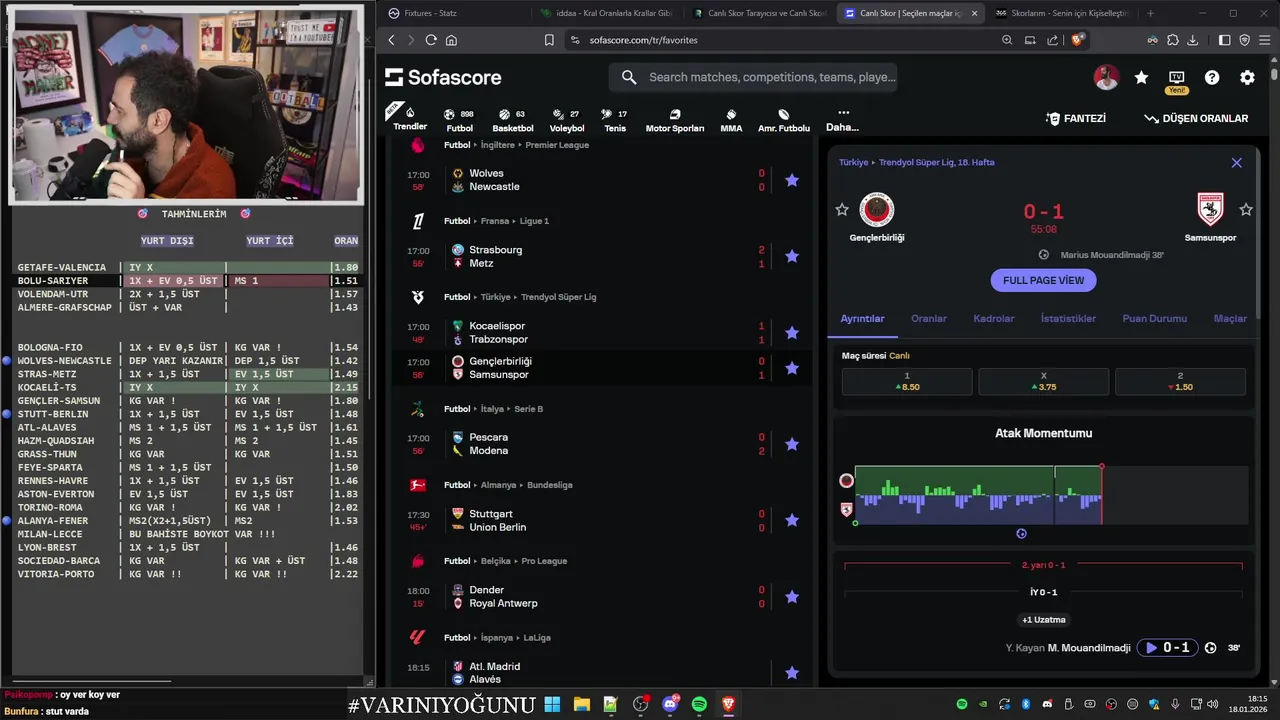Unfavorite the Stuttgart vs Union Berlin match
This screenshot has width=1280, height=720.
click(x=792, y=520)
